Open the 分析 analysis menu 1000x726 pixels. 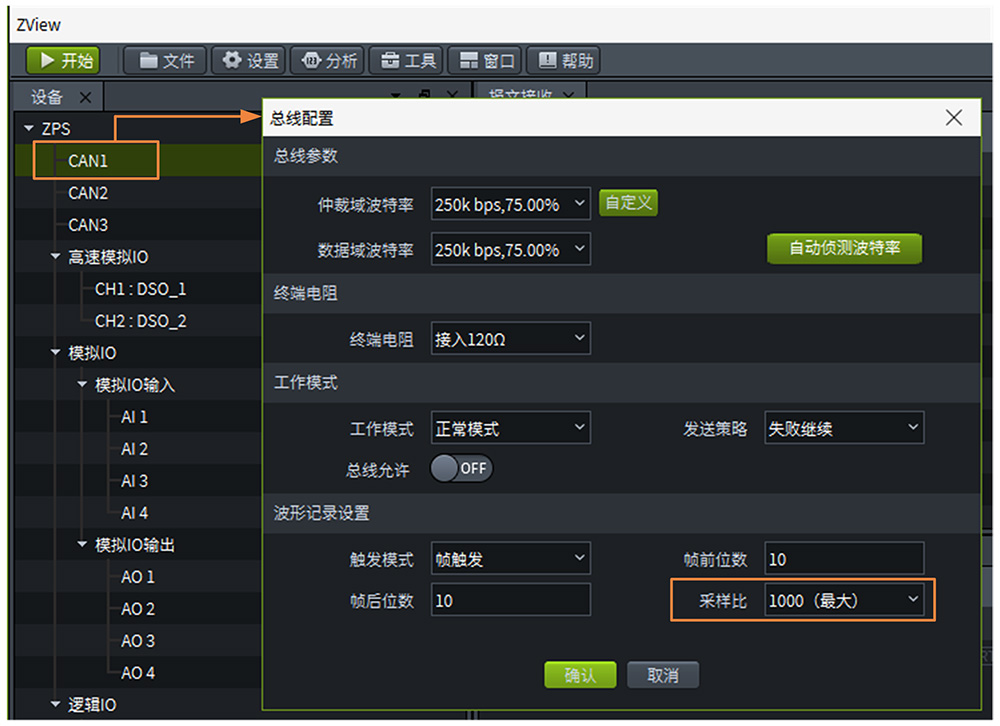click(328, 60)
